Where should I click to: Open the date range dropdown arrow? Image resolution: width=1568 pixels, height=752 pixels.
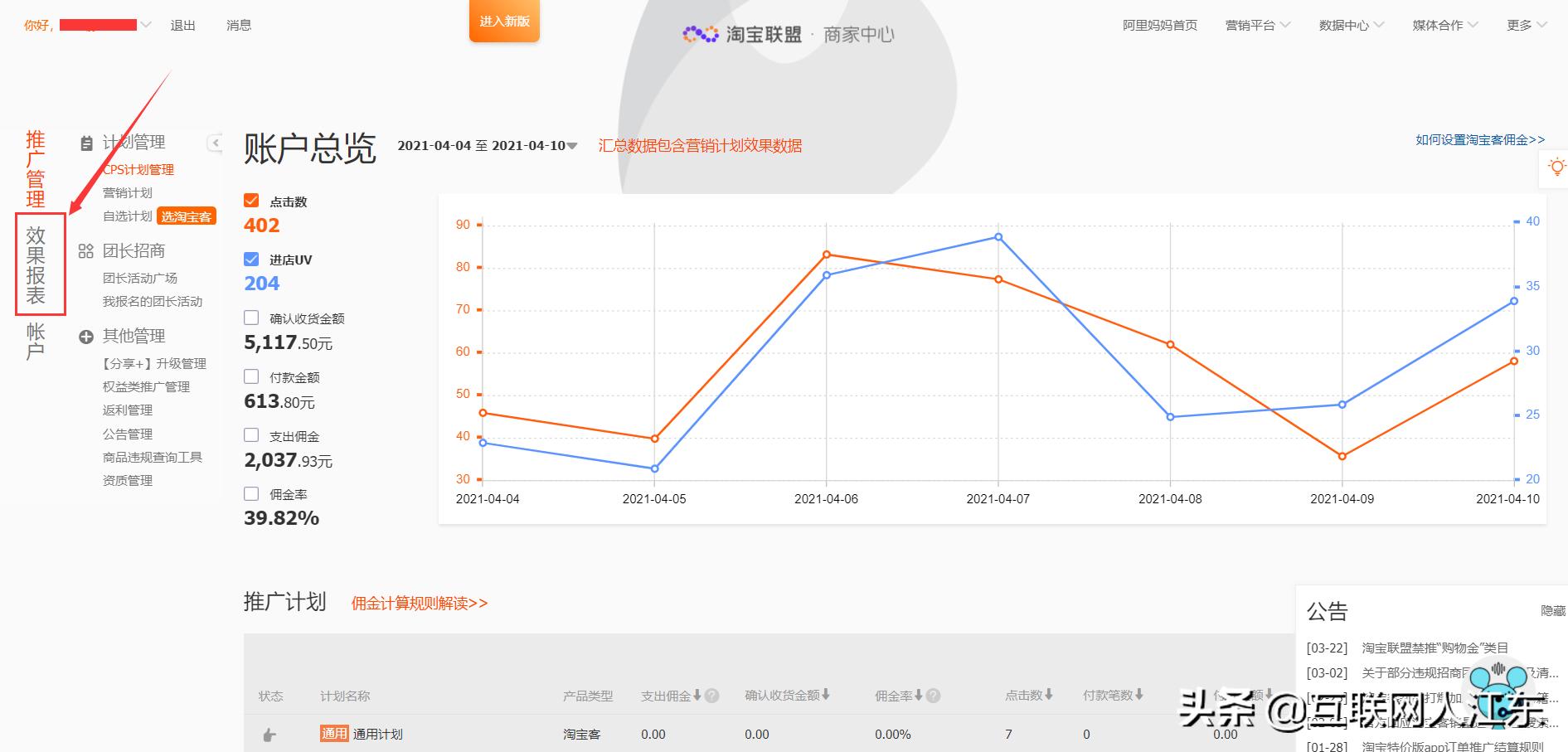click(572, 145)
